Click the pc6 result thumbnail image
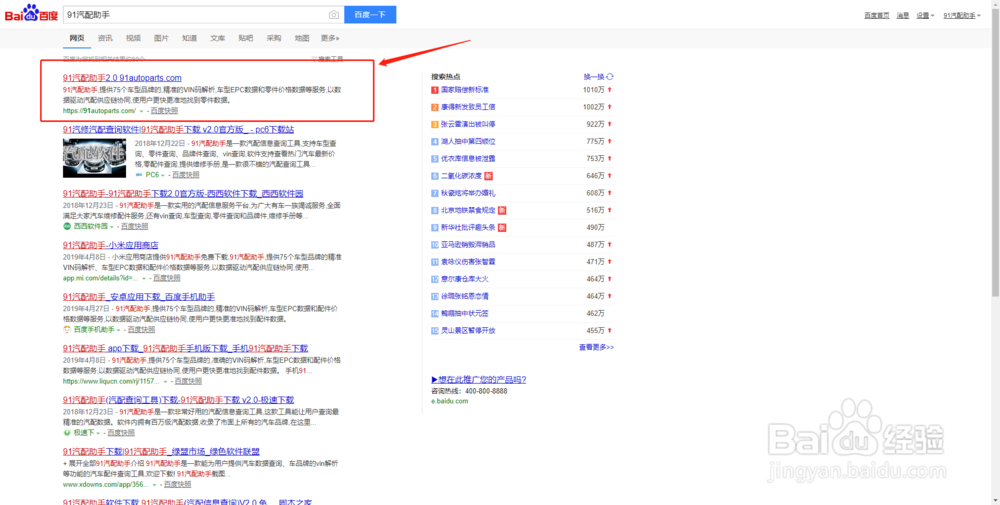Image resolution: width=1000 pixels, height=505 pixels. click(x=94, y=158)
